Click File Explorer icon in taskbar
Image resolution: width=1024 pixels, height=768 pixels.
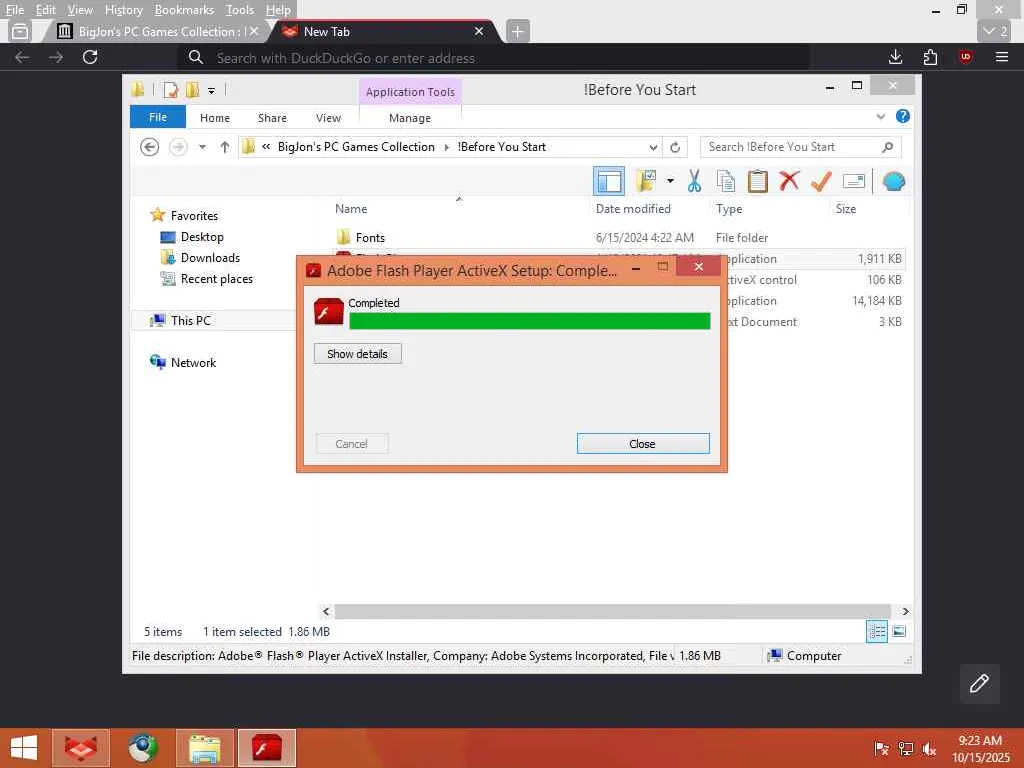[x=204, y=748]
